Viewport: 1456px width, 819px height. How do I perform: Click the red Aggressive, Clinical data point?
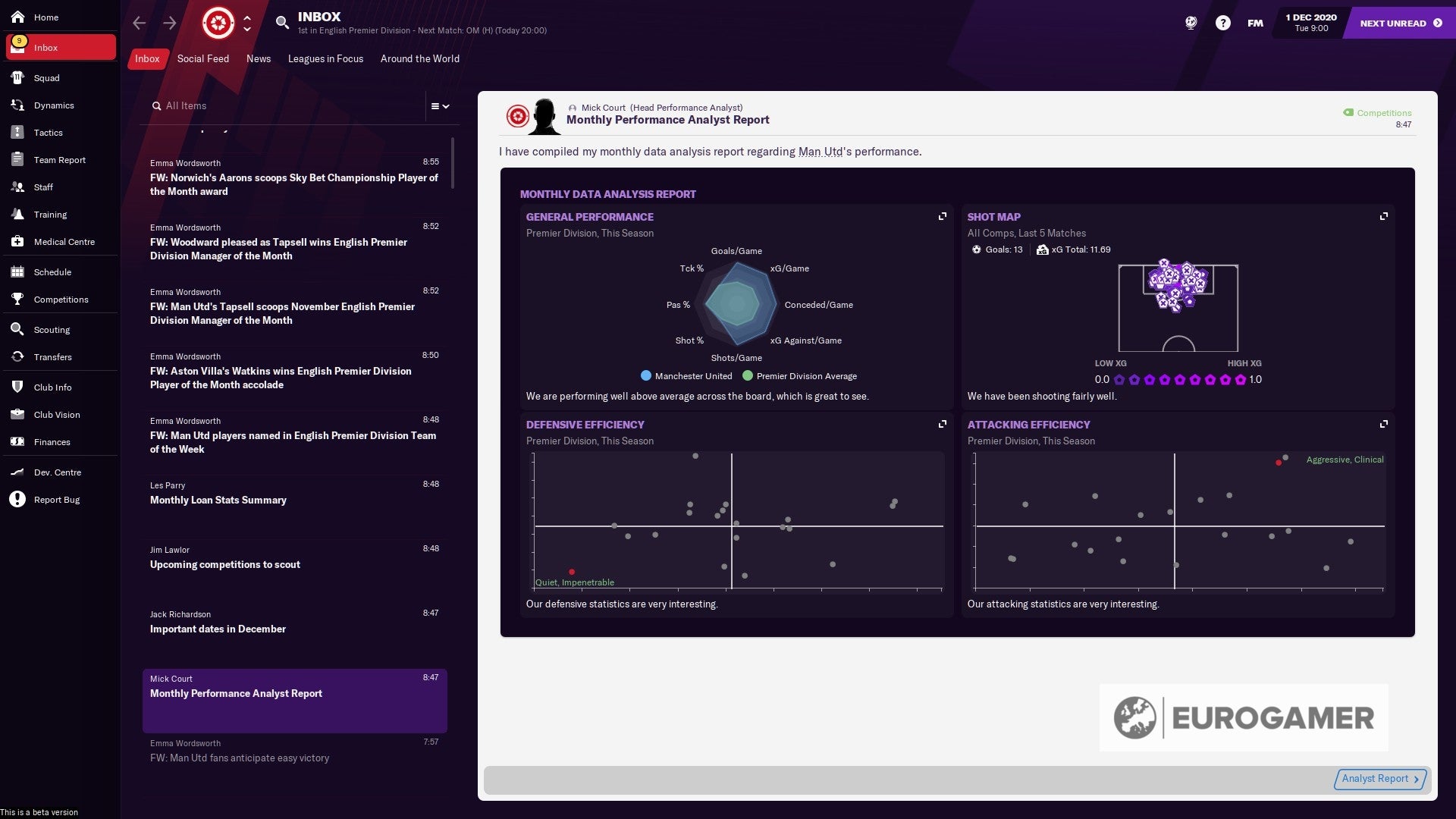point(1279,463)
